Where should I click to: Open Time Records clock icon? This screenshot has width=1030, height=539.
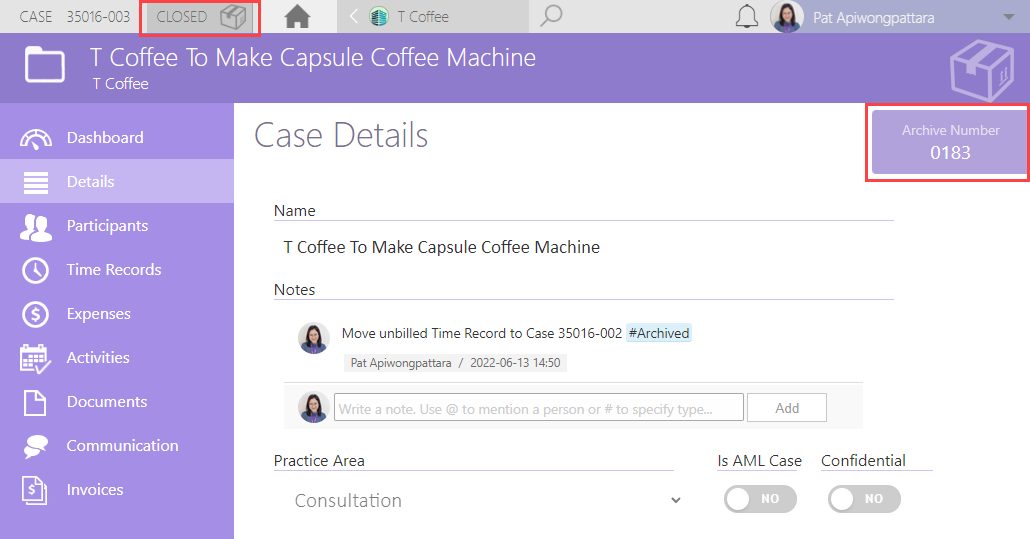35,270
